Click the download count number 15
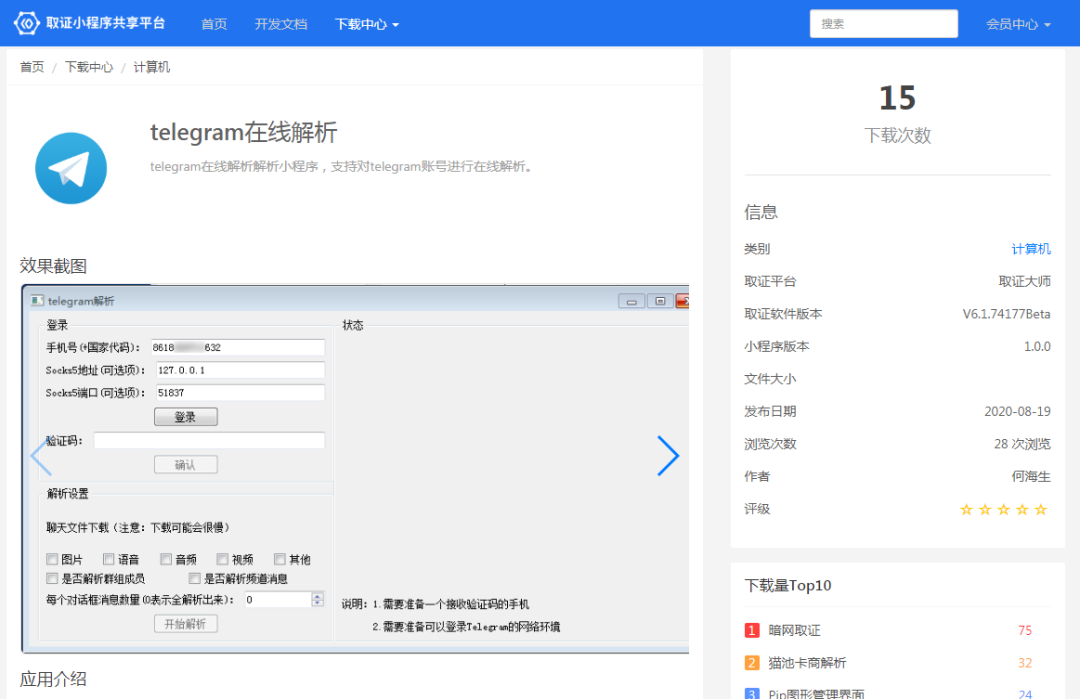Screen dimensions: 1080x699 [897, 98]
